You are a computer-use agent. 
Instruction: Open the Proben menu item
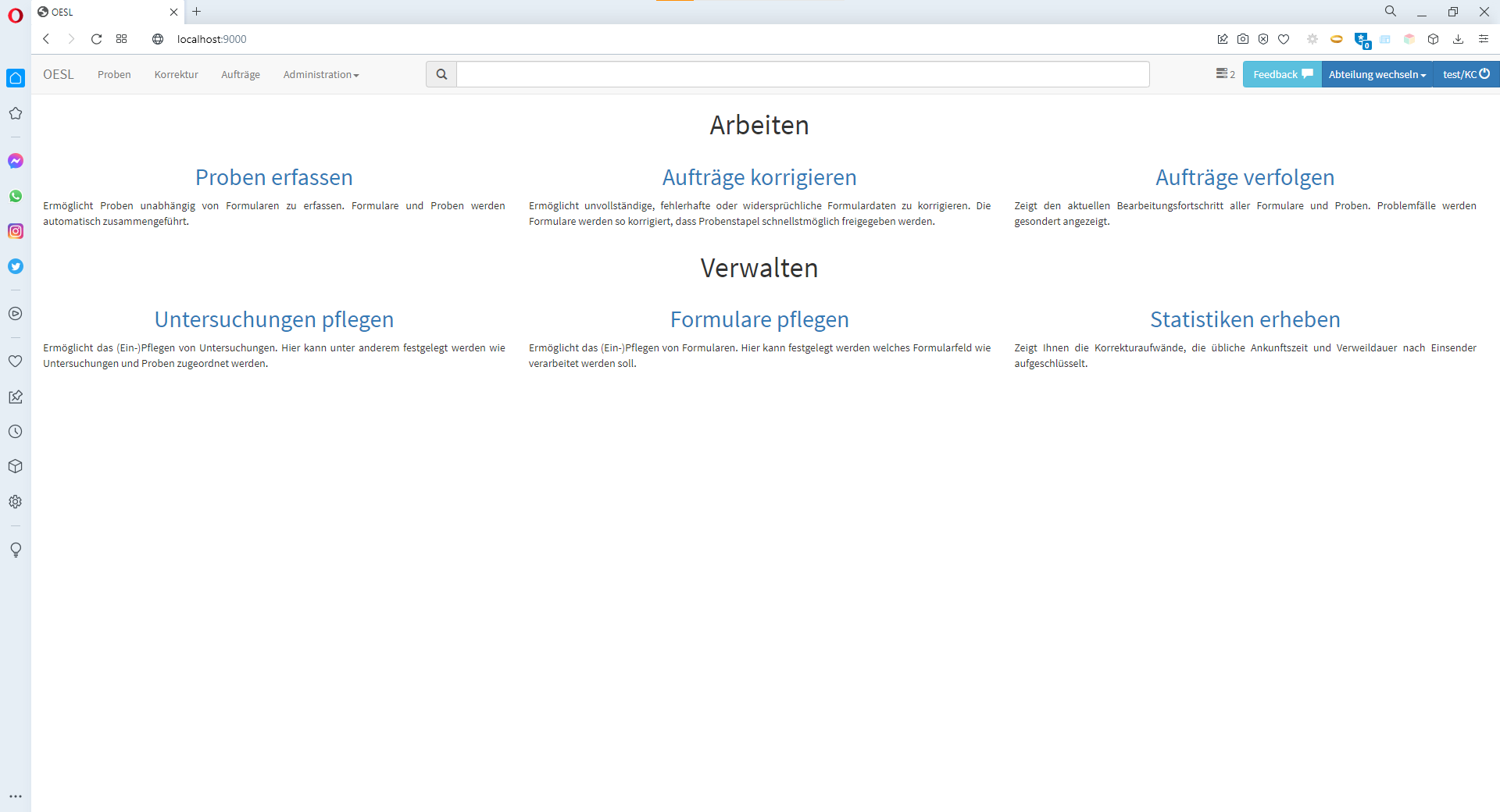coord(114,75)
